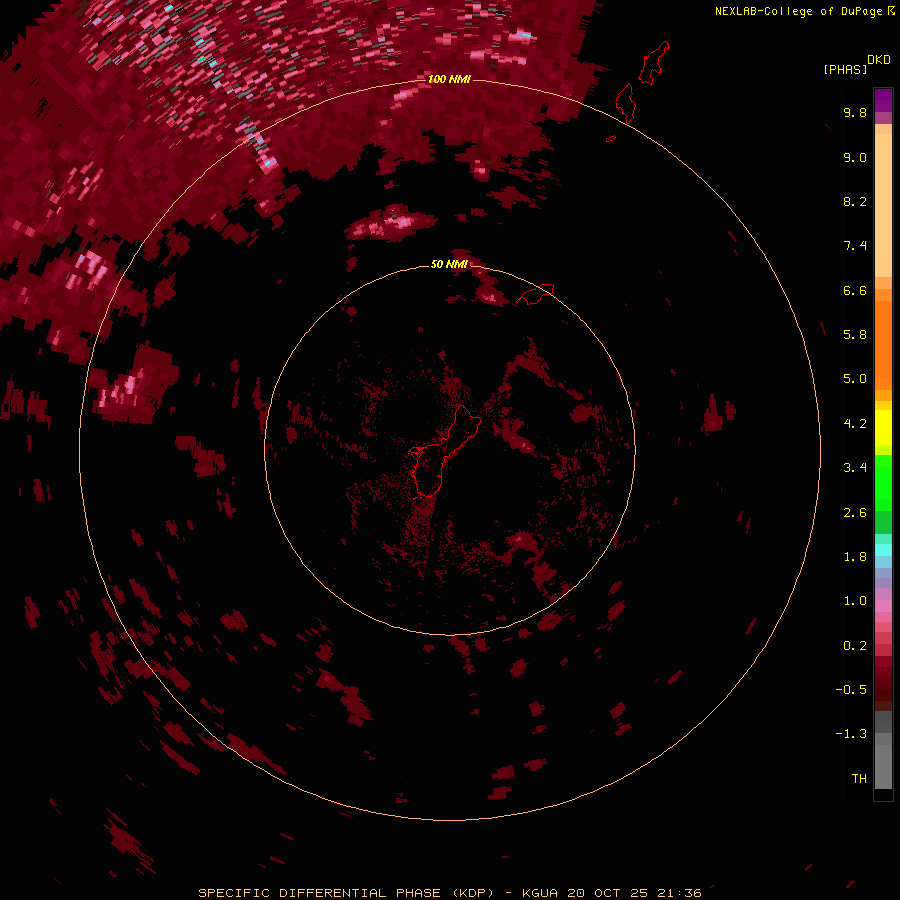Pick the cyan legend color band
900x900 pixels.
(x=883, y=550)
